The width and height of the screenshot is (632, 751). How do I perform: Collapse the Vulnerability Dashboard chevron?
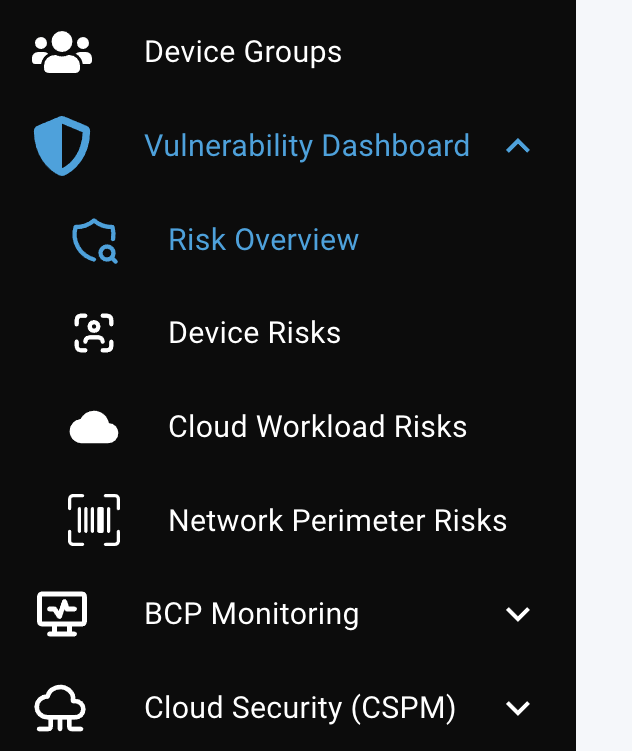tap(517, 147)
